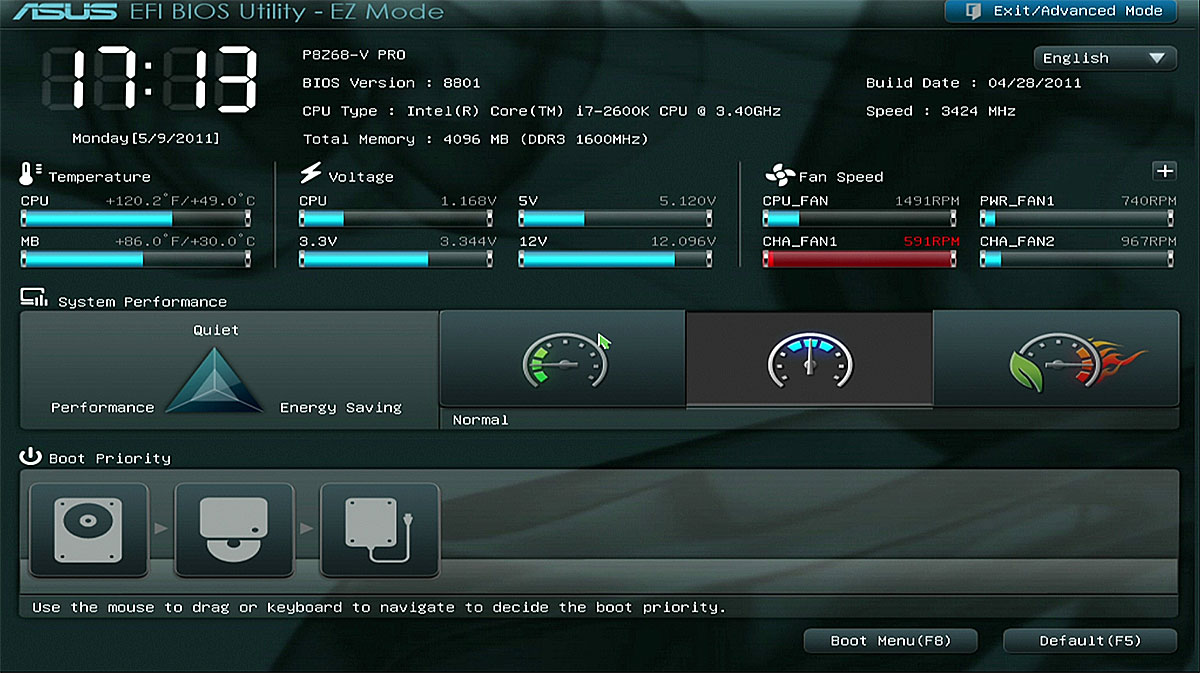The width and height of the screenshot is (1200, 673).
Task: Click the Quiet label on triangle
Action: pos(216,330)
